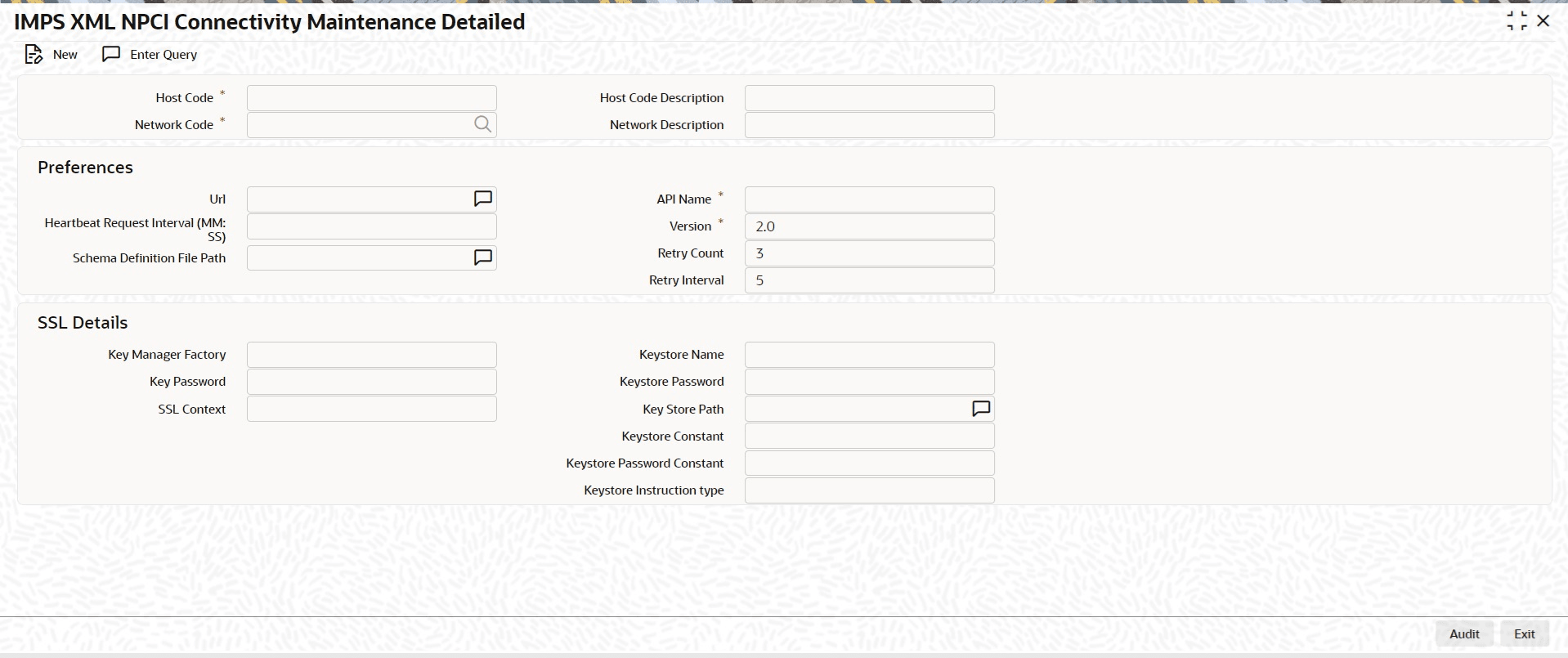Focus the Keystore Name field
The height and width of the screenshot is (658, 1568).
pyautogui.click(x=870, y=355)
